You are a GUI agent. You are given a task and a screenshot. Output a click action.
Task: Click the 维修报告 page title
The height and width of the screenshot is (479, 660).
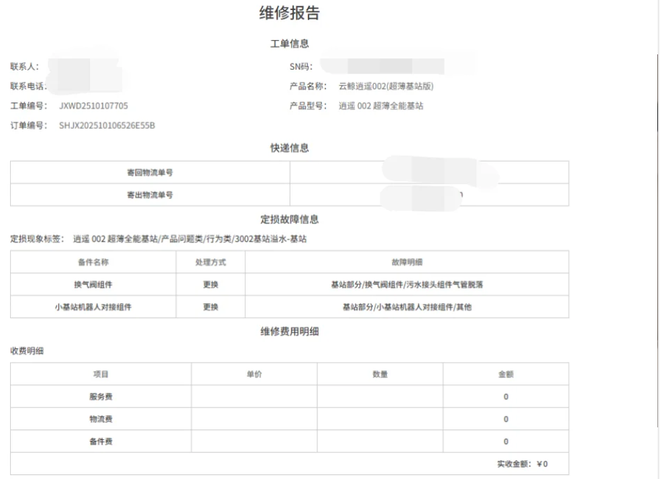[x=289, y=14]
